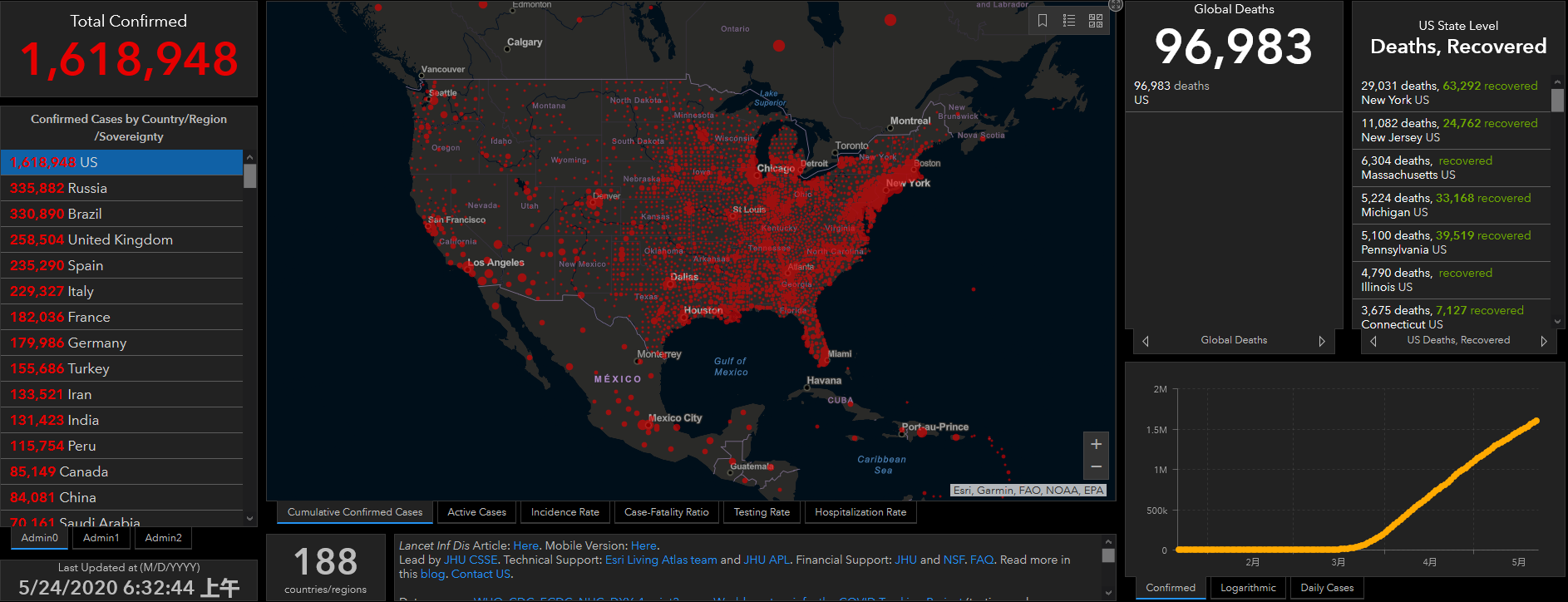The width and height of the screenshot is (1568, 602).
Task: Click the country list scroll-down arrow
Action: [x=249, y=518]
